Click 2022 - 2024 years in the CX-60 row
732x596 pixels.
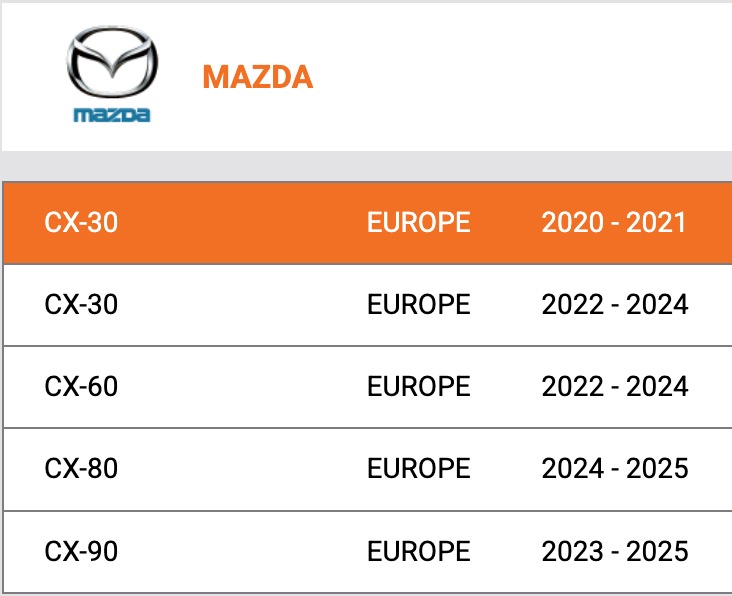pyautogui.click(x=614, y=386)
